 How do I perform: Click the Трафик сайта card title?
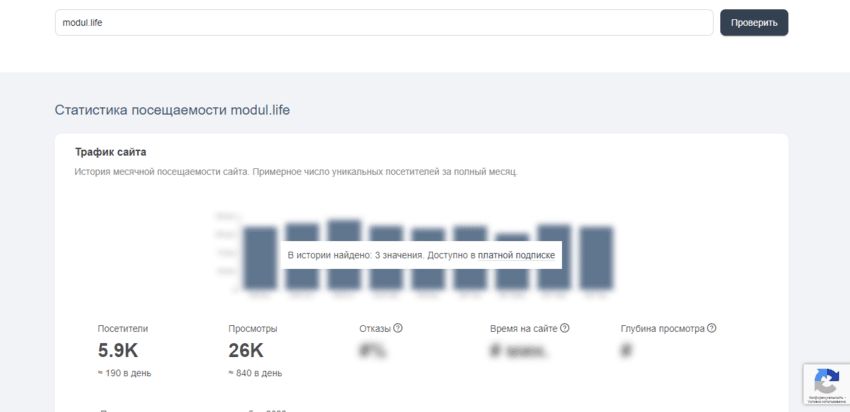(x=111, y=152)
